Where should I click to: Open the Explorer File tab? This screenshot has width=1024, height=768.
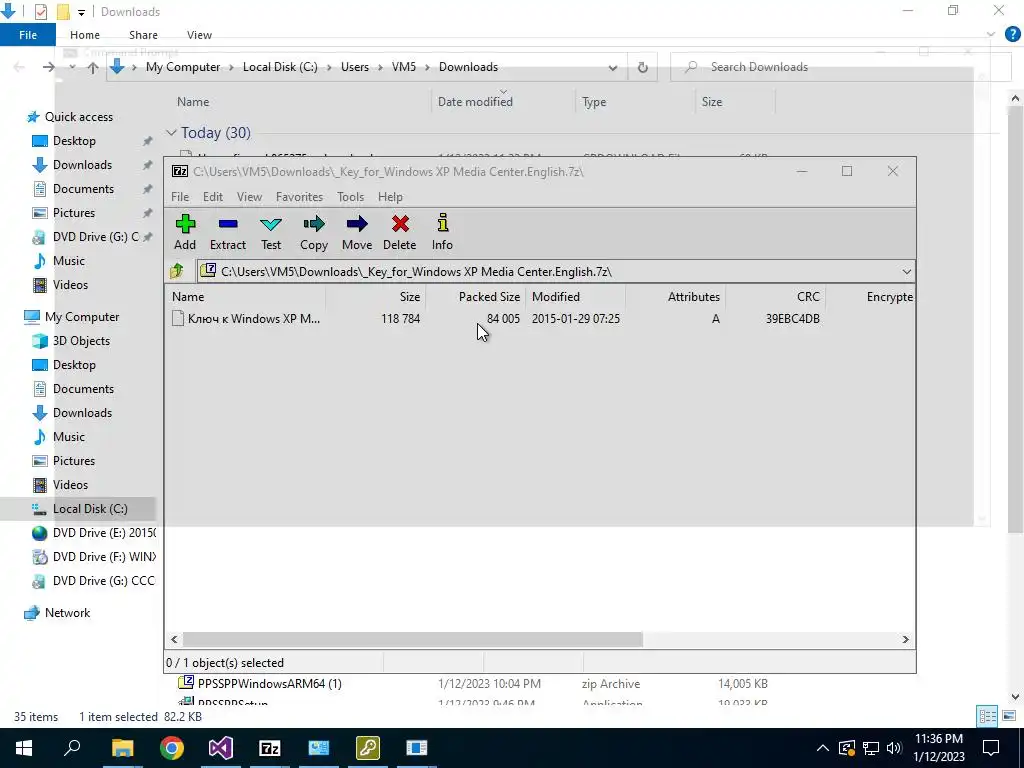pos(27,35)
